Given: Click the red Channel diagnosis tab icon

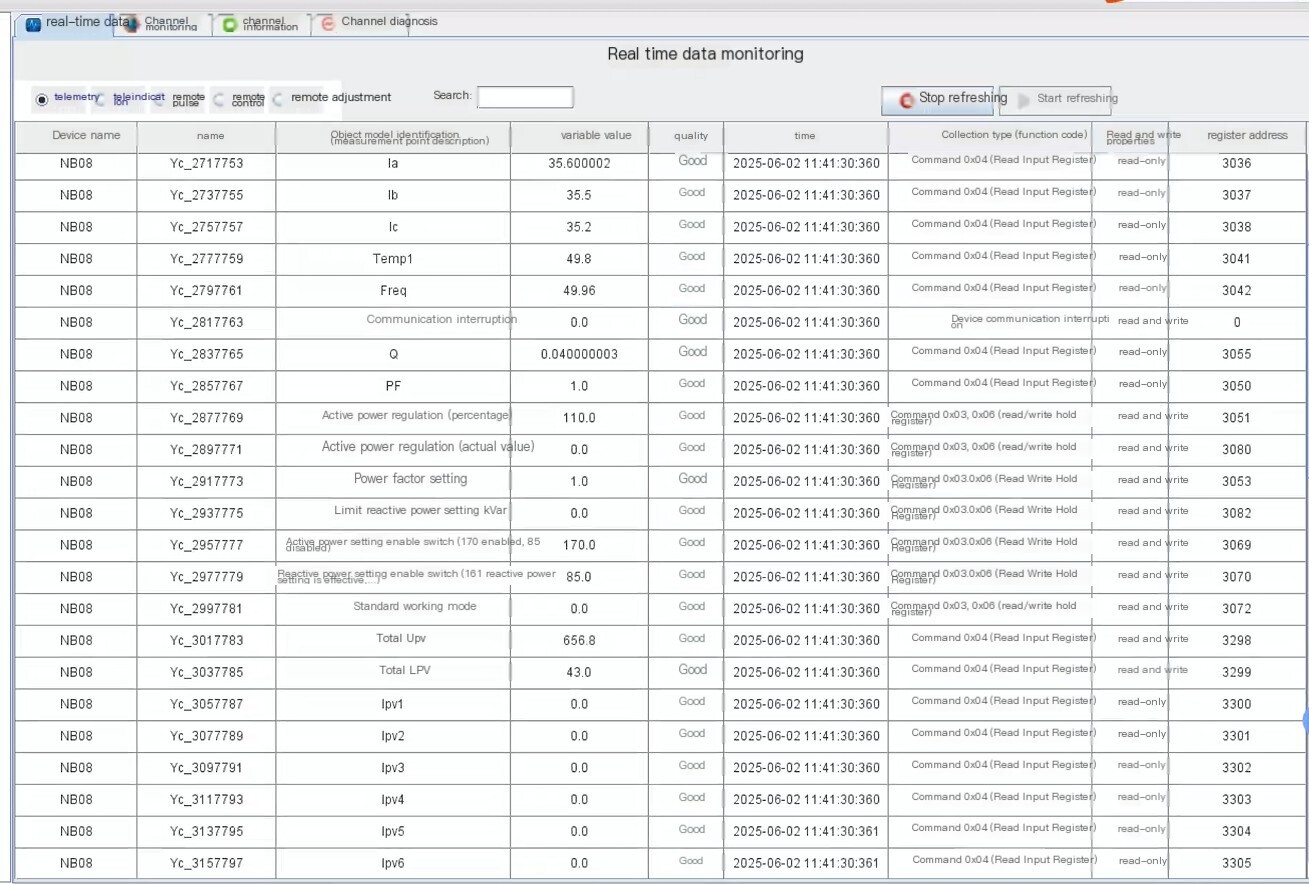Looking at the screenshot, I should coord(328,25).
